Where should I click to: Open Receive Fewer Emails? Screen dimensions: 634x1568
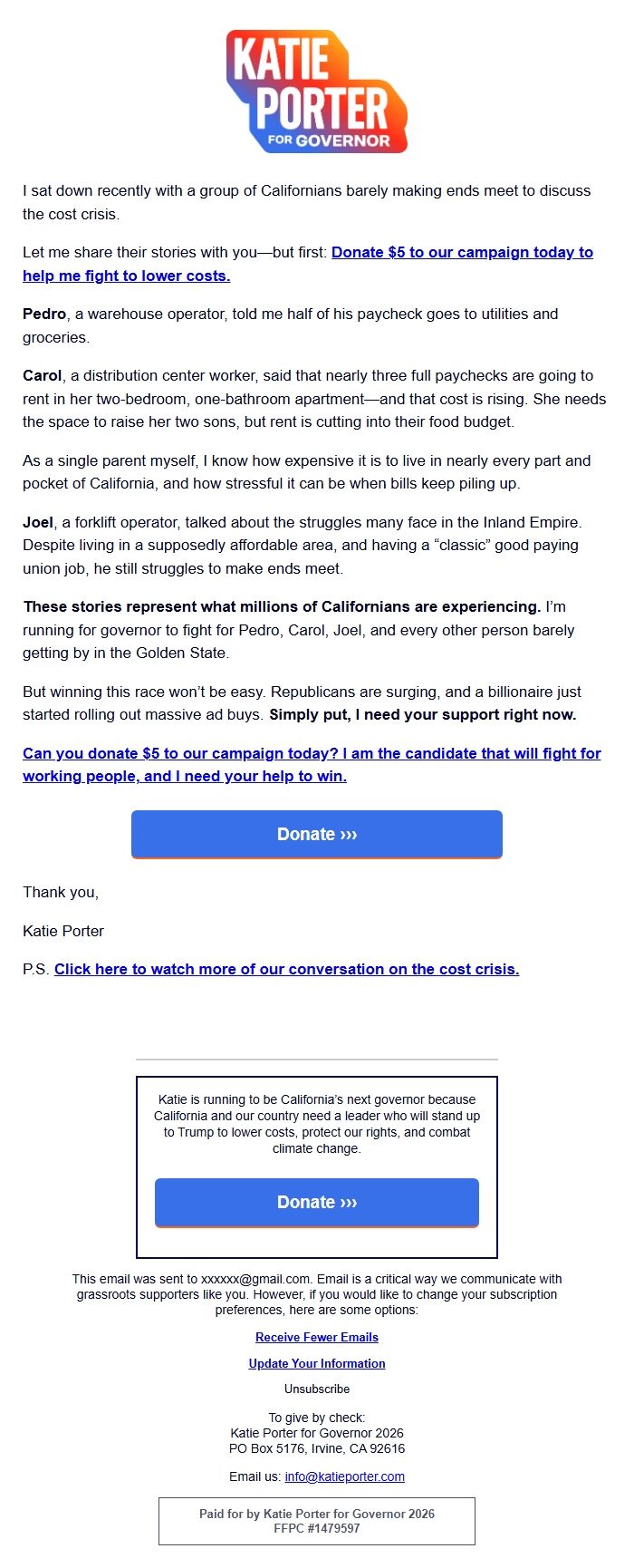click(x=316, y=1337)
